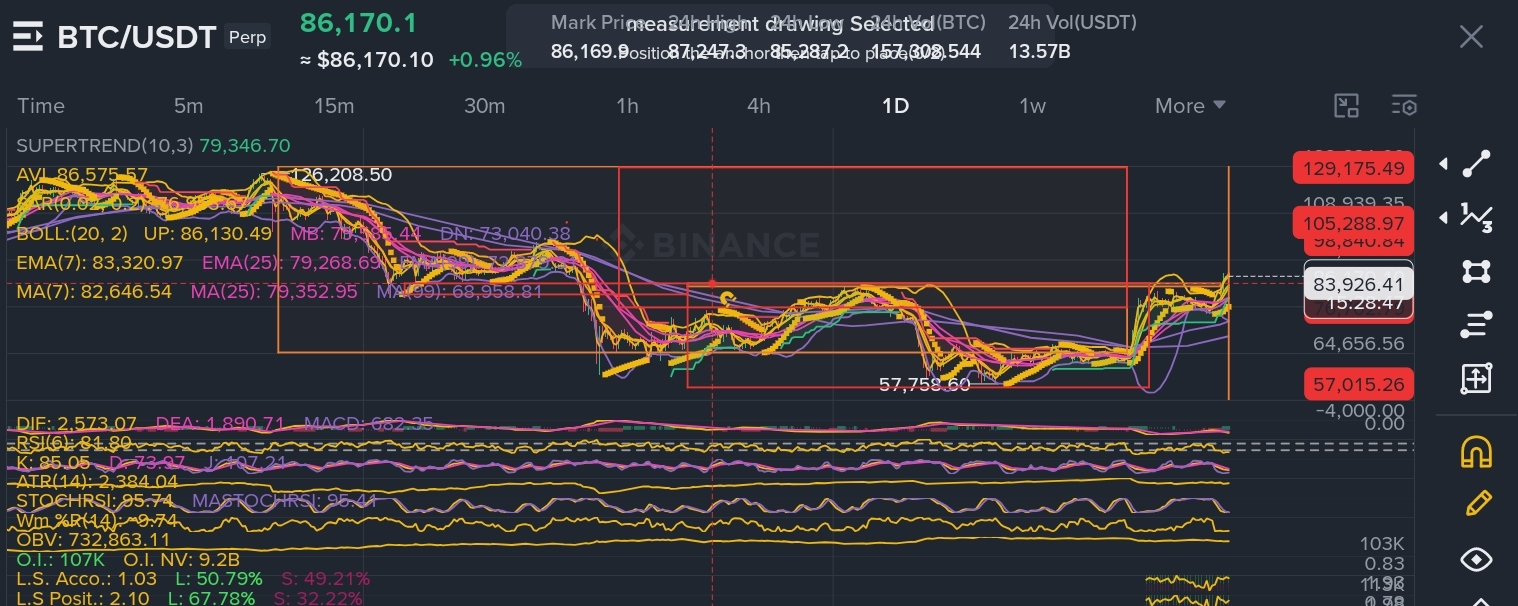Select the 1w timeframe
Viewport: 1518px width, 606px height.
click(x=1032, y=106)
